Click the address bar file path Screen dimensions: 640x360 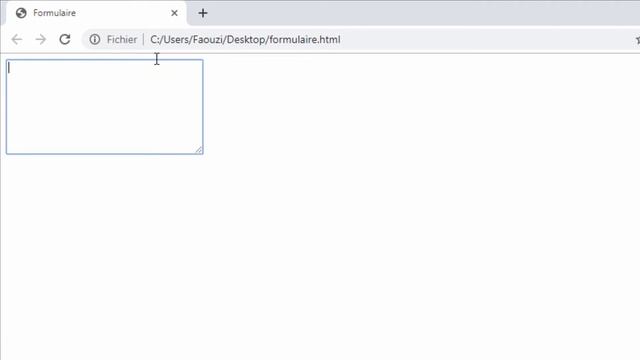click(x=245, y=40)
